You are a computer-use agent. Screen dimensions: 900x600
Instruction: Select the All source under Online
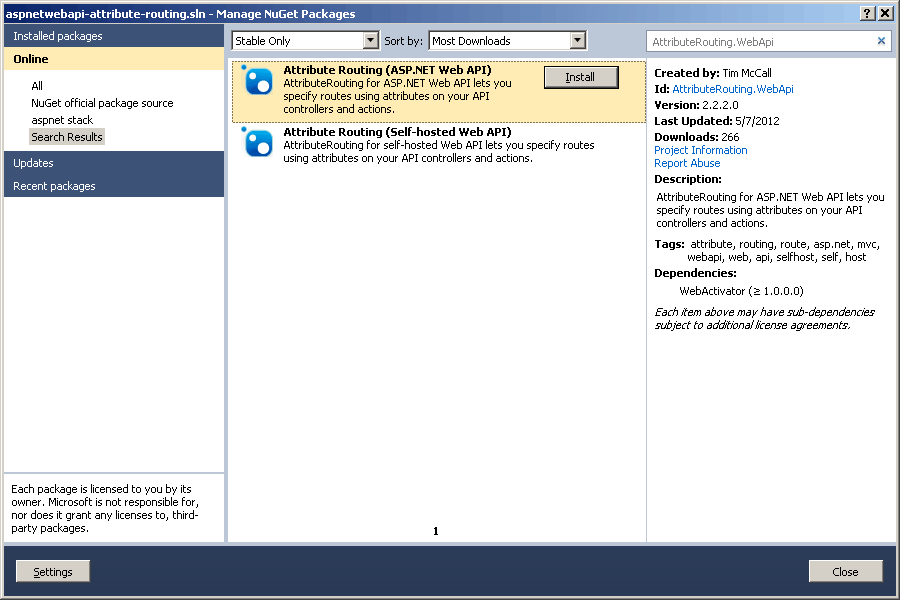37,86
